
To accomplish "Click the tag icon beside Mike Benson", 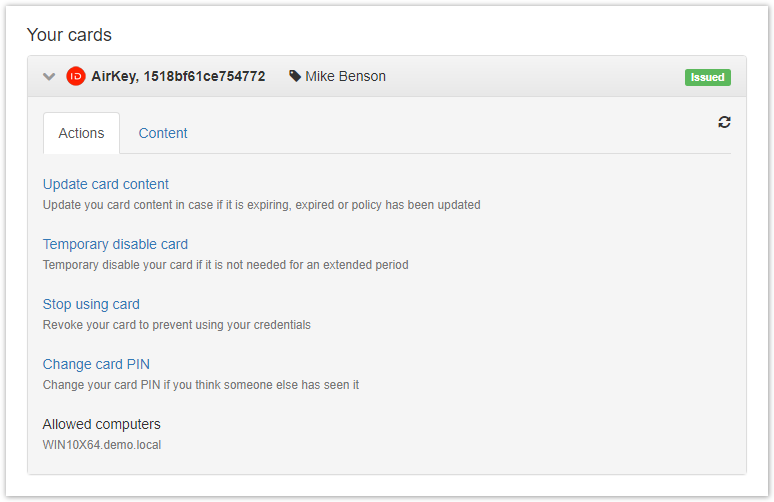I will (295, 76).
